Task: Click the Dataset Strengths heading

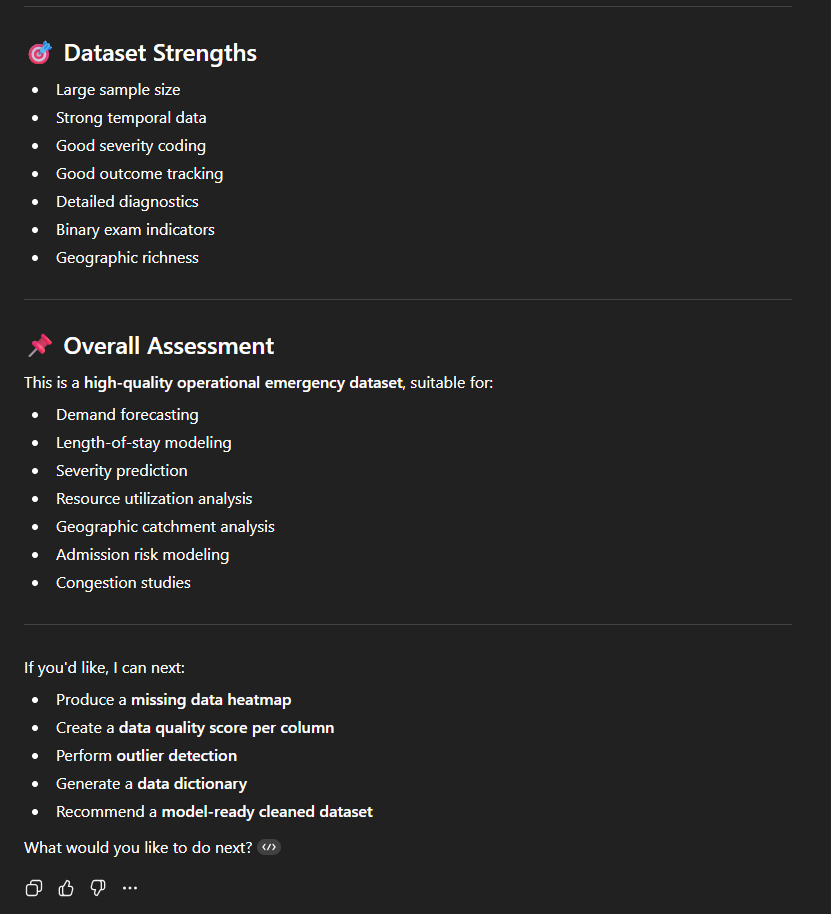Action: 160,54
